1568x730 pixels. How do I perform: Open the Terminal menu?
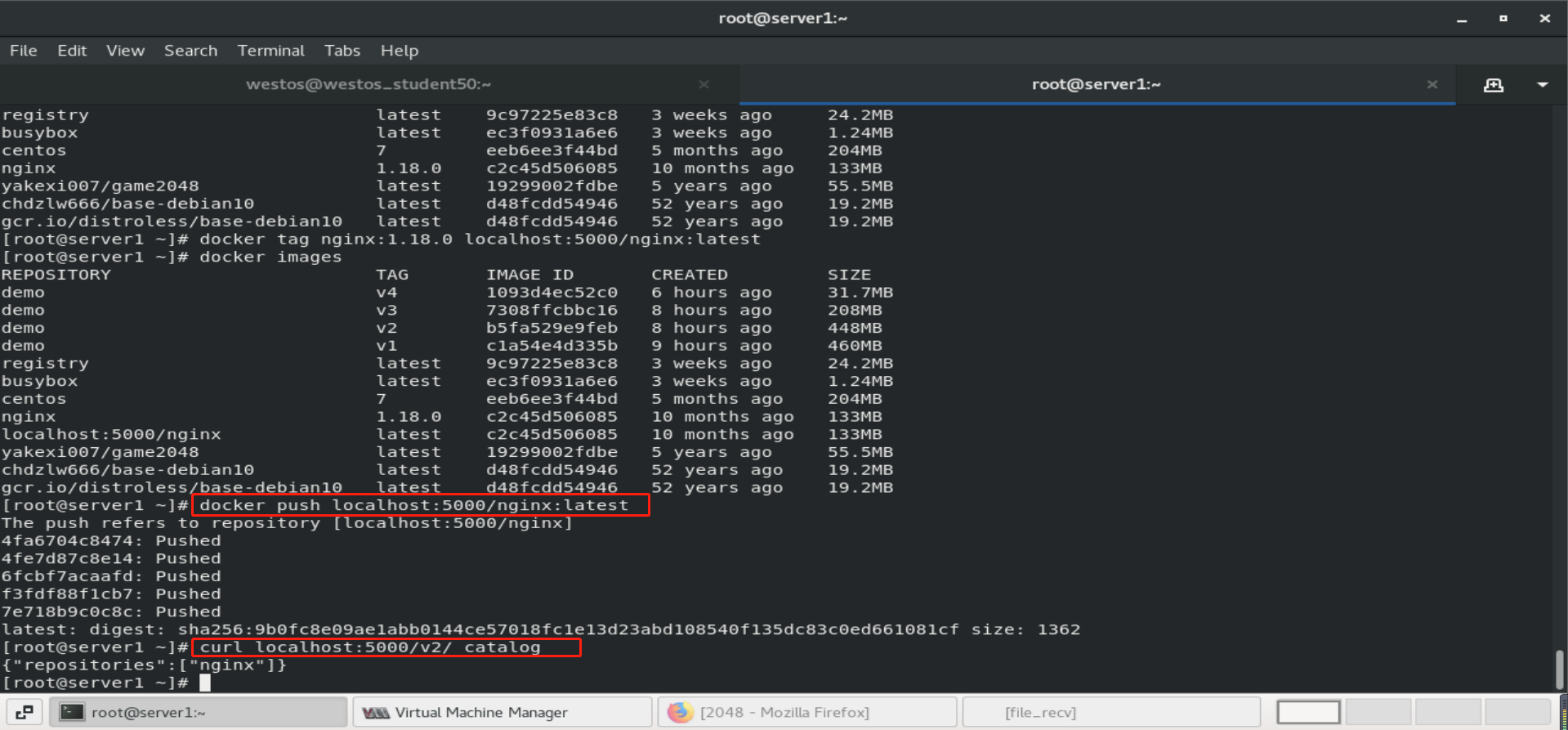pyautogui.click(x=270, y=51)
